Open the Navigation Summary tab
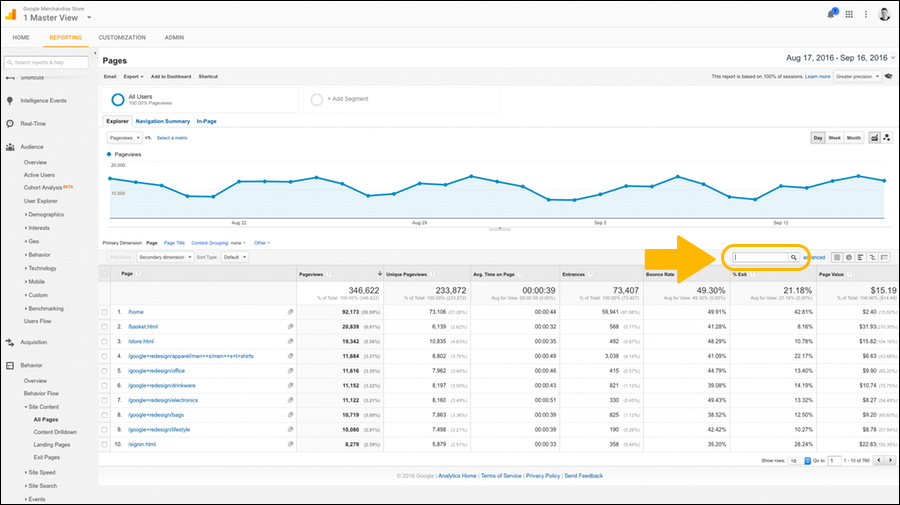900x505 pixels. tap(162, 121)
